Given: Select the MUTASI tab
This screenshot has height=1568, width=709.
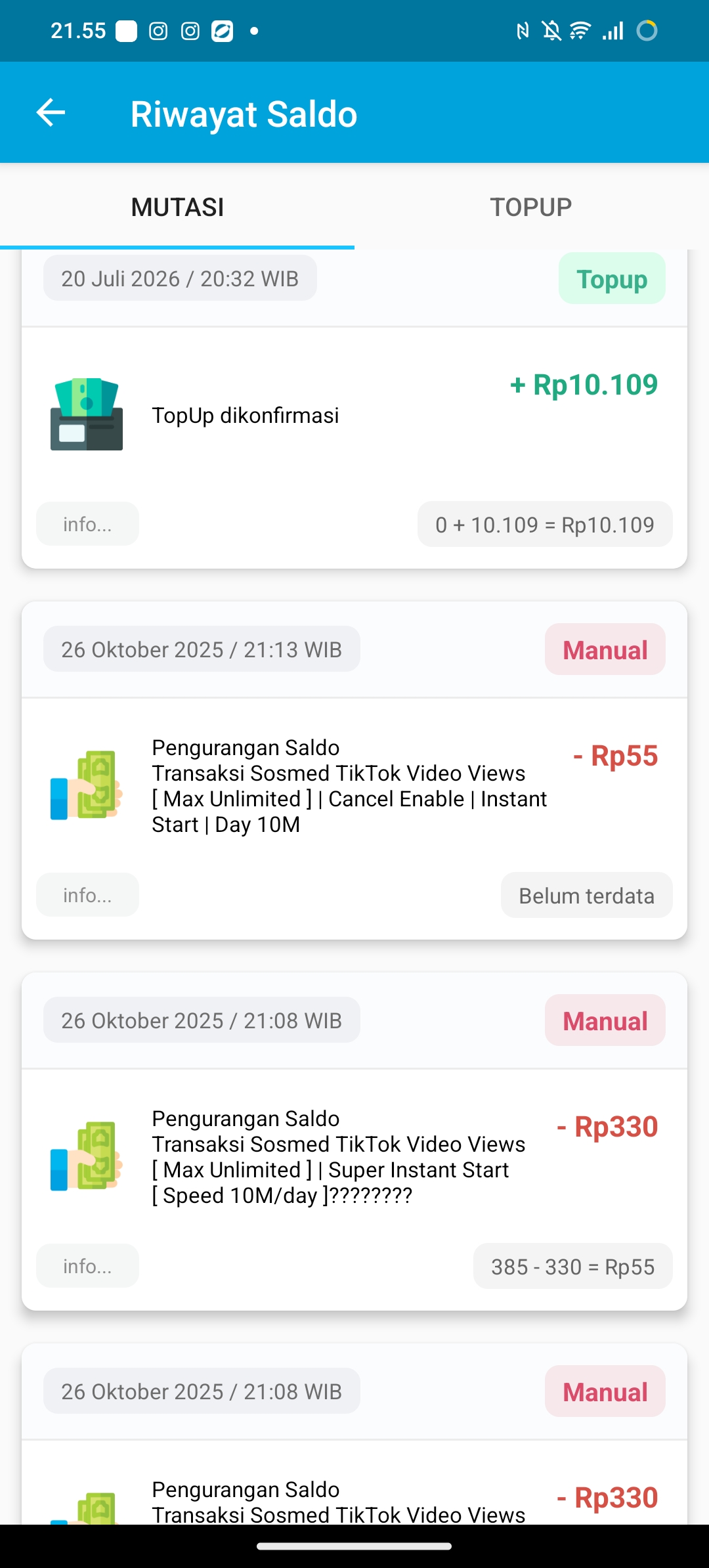Looking at the screenshot, I should [177, 207].
